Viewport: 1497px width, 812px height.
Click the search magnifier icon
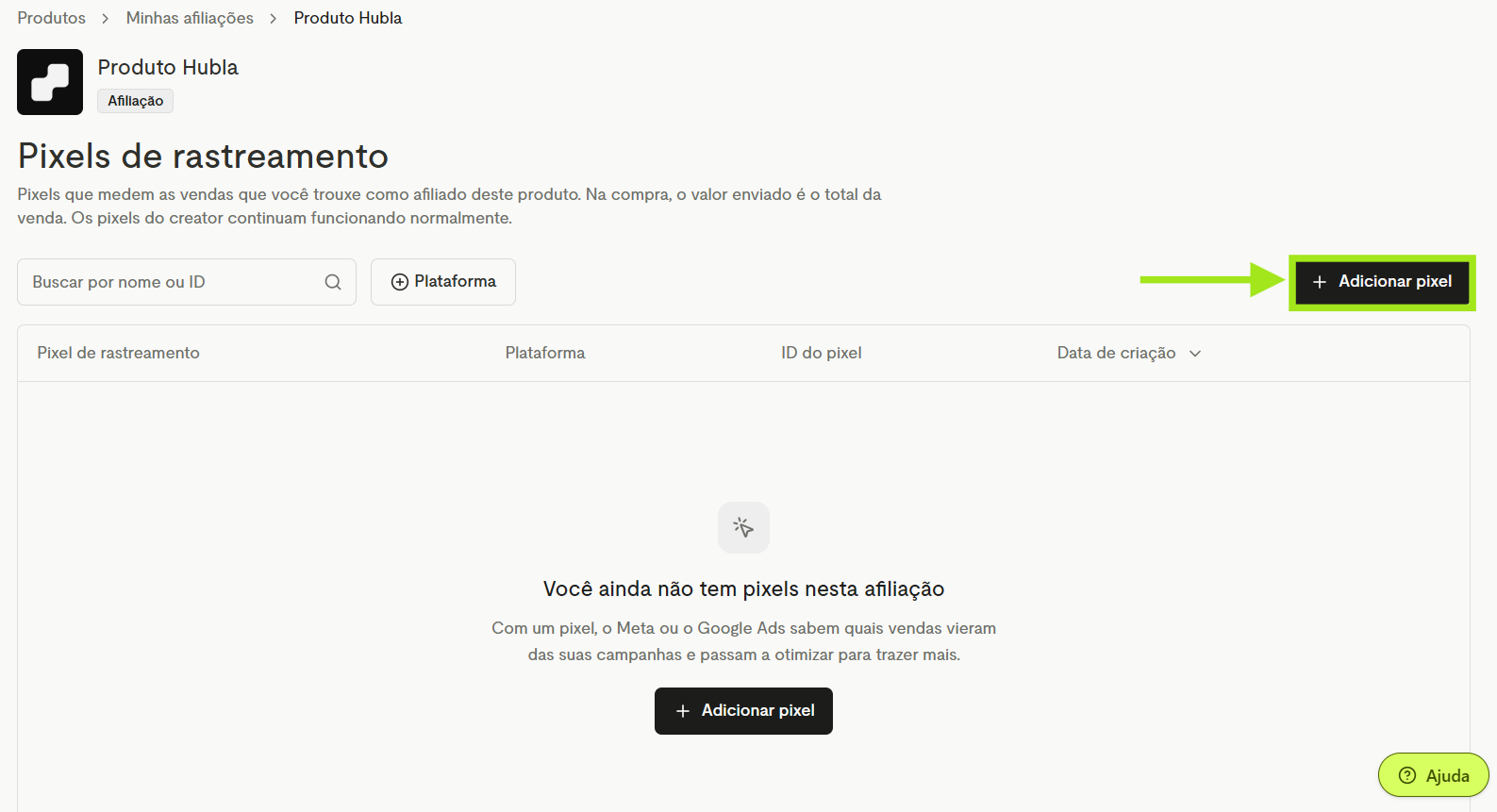tap(333, 282)
